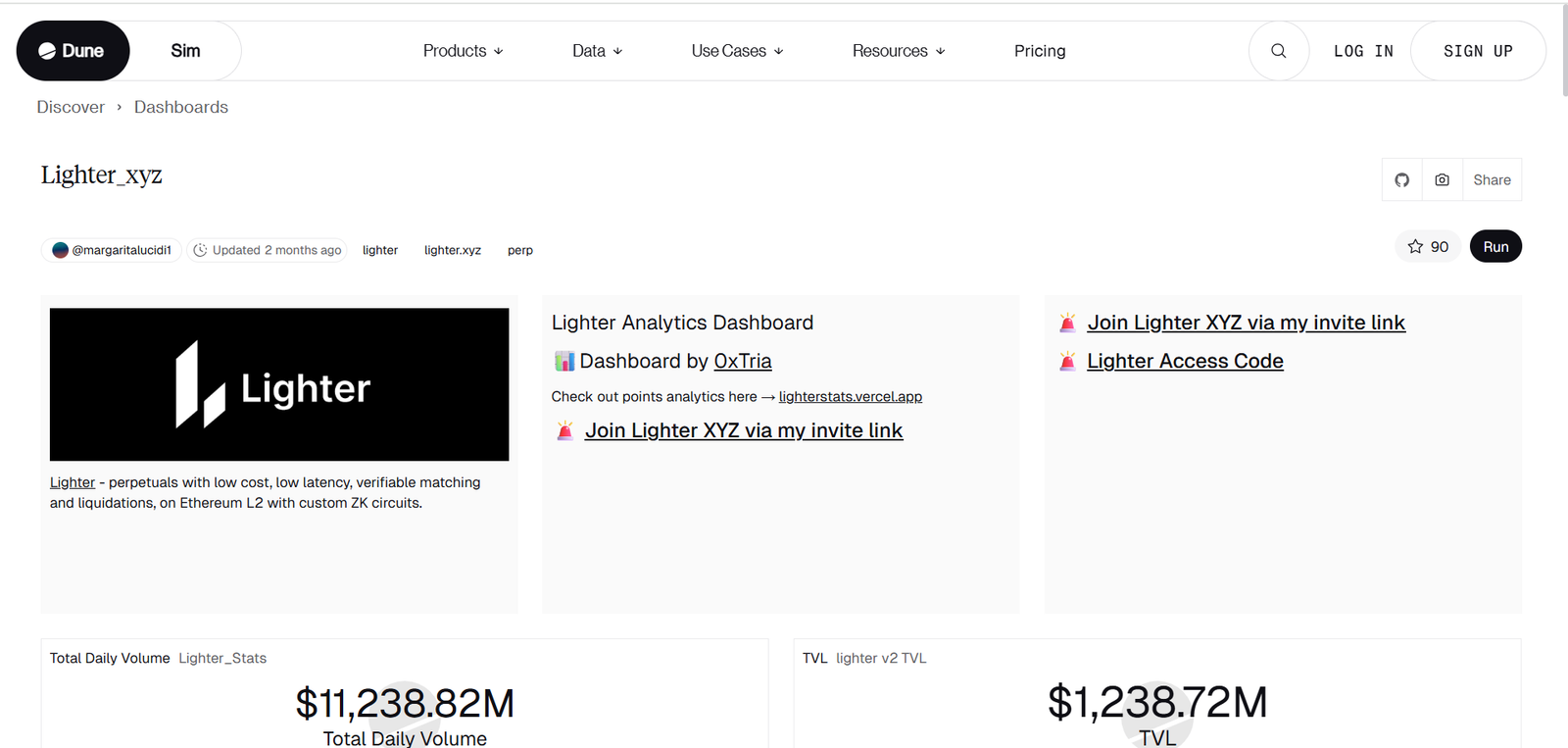Open the lighterstats.vercel.app link
The image size is (1568, 748).
[x=850, y=397]
